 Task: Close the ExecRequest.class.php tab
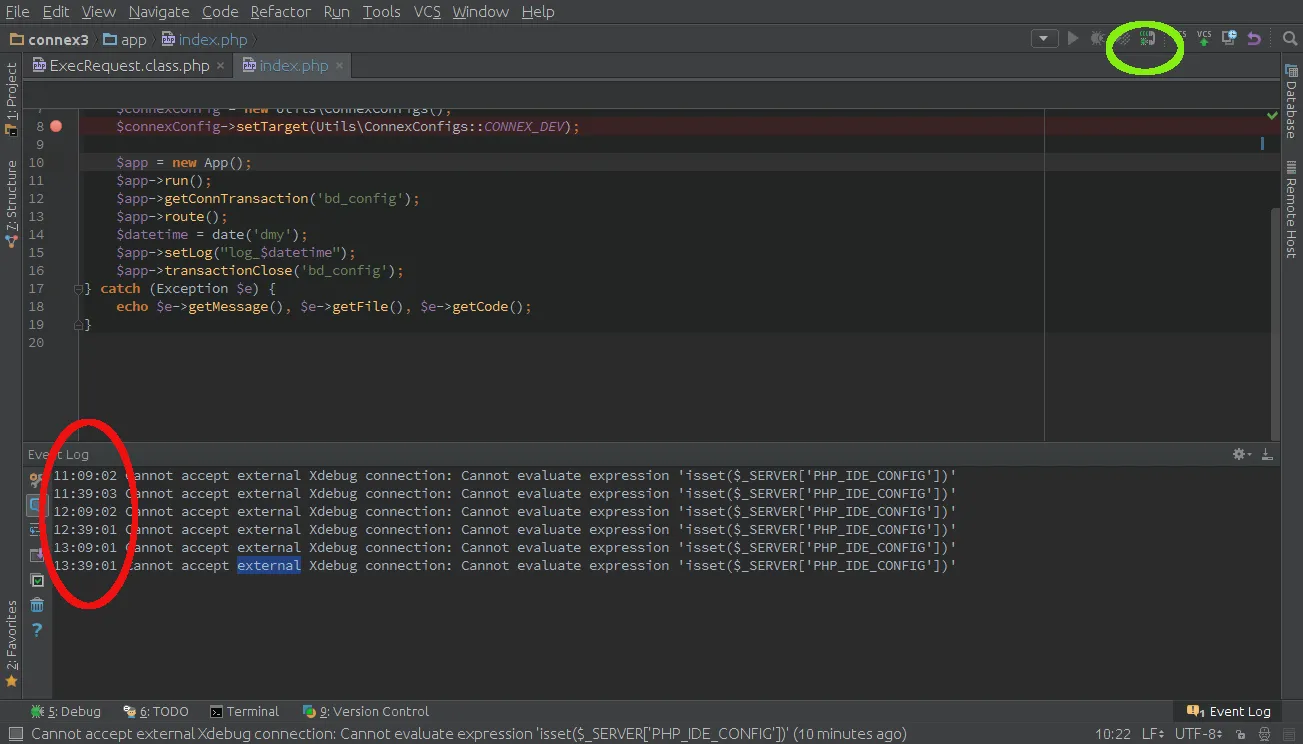coord(221,66)
